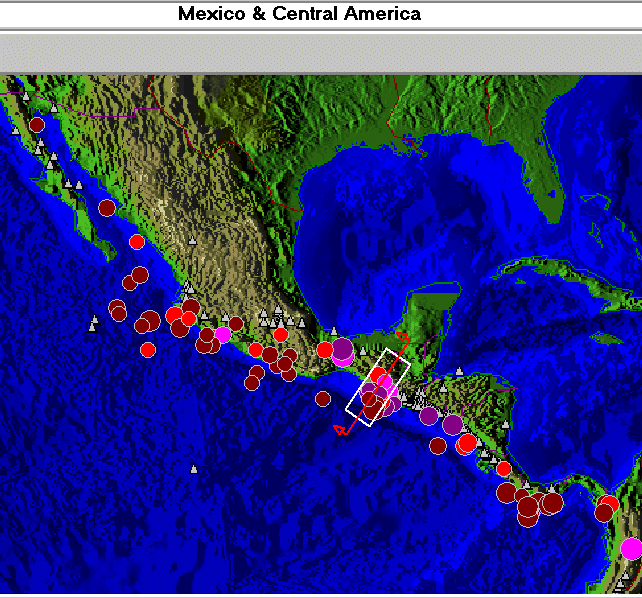Screen dimensions: 642x598
Task: Click the gray bar beneath the map title
Action: [320, 51]
